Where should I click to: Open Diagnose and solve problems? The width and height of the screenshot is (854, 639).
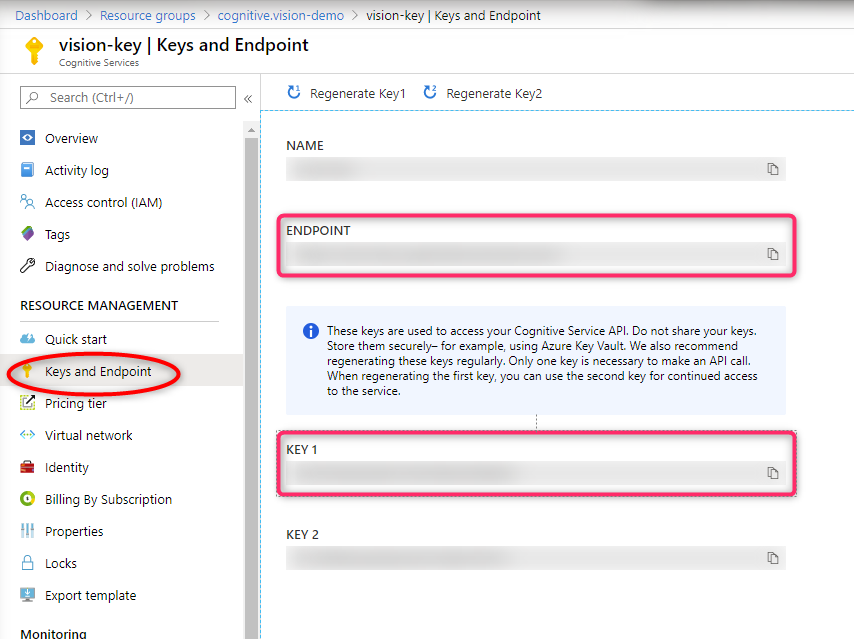pos(130,266)
